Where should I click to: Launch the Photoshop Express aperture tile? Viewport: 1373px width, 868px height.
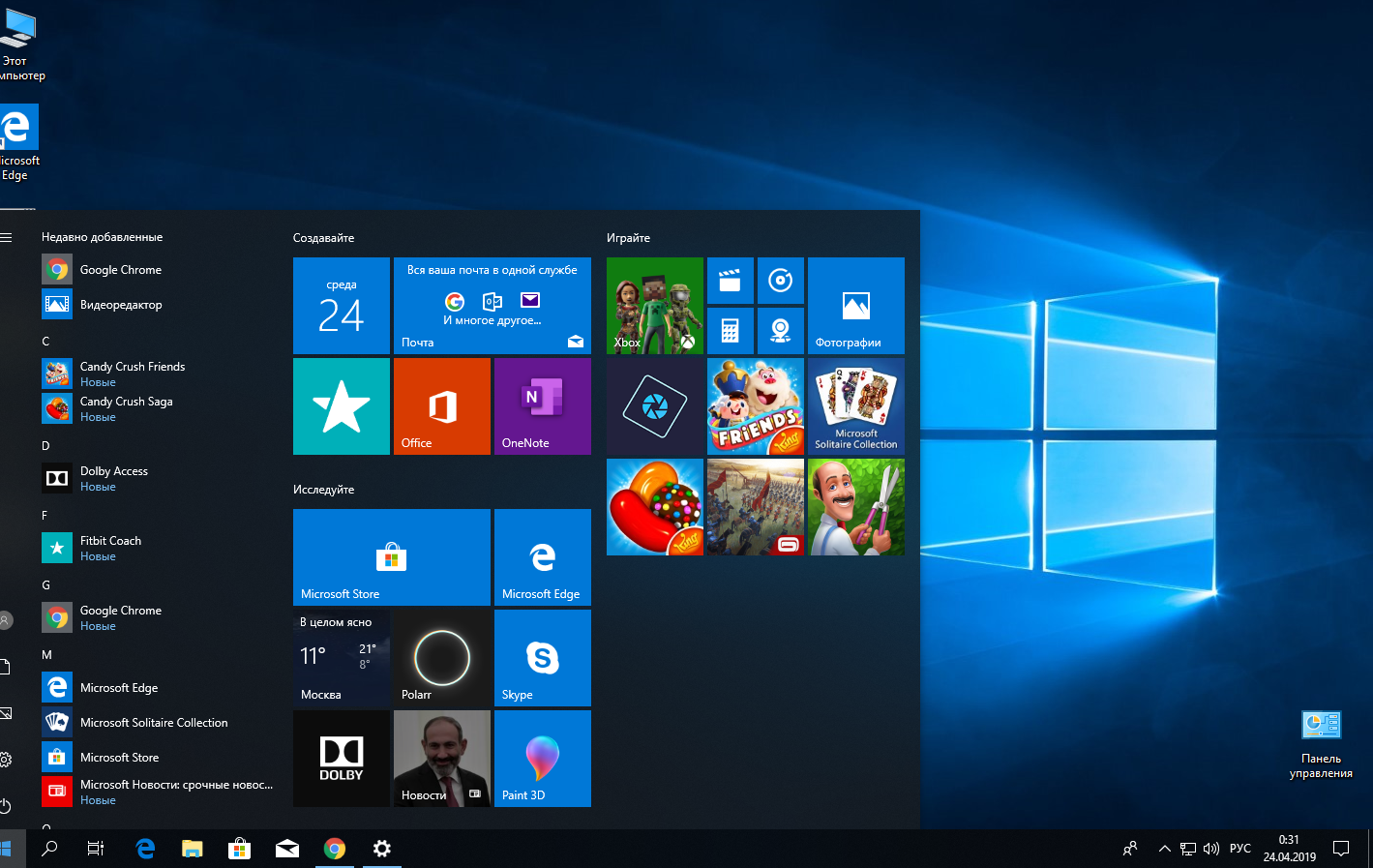point(655,406)
